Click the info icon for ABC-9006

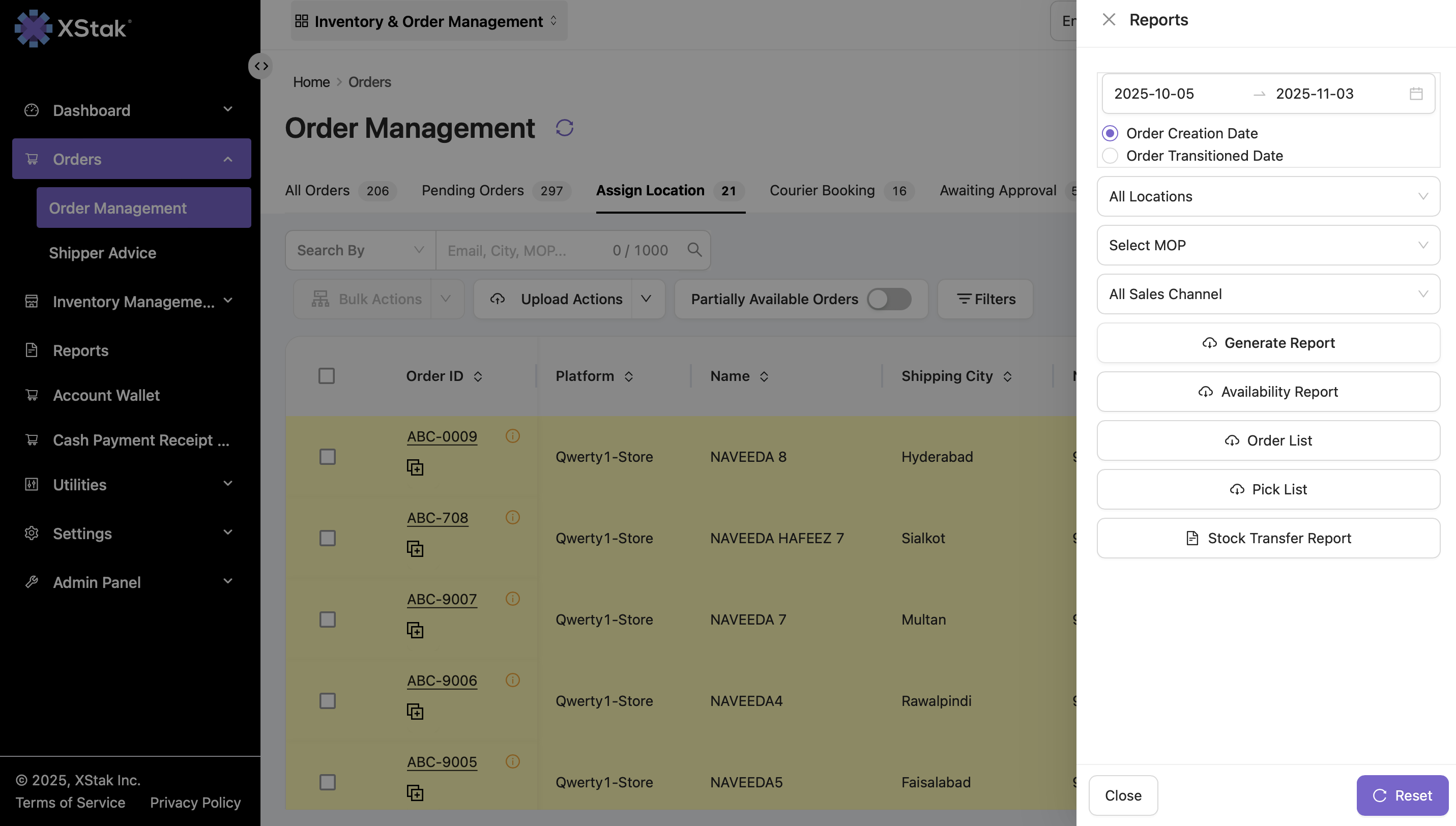tap(512, 680)
